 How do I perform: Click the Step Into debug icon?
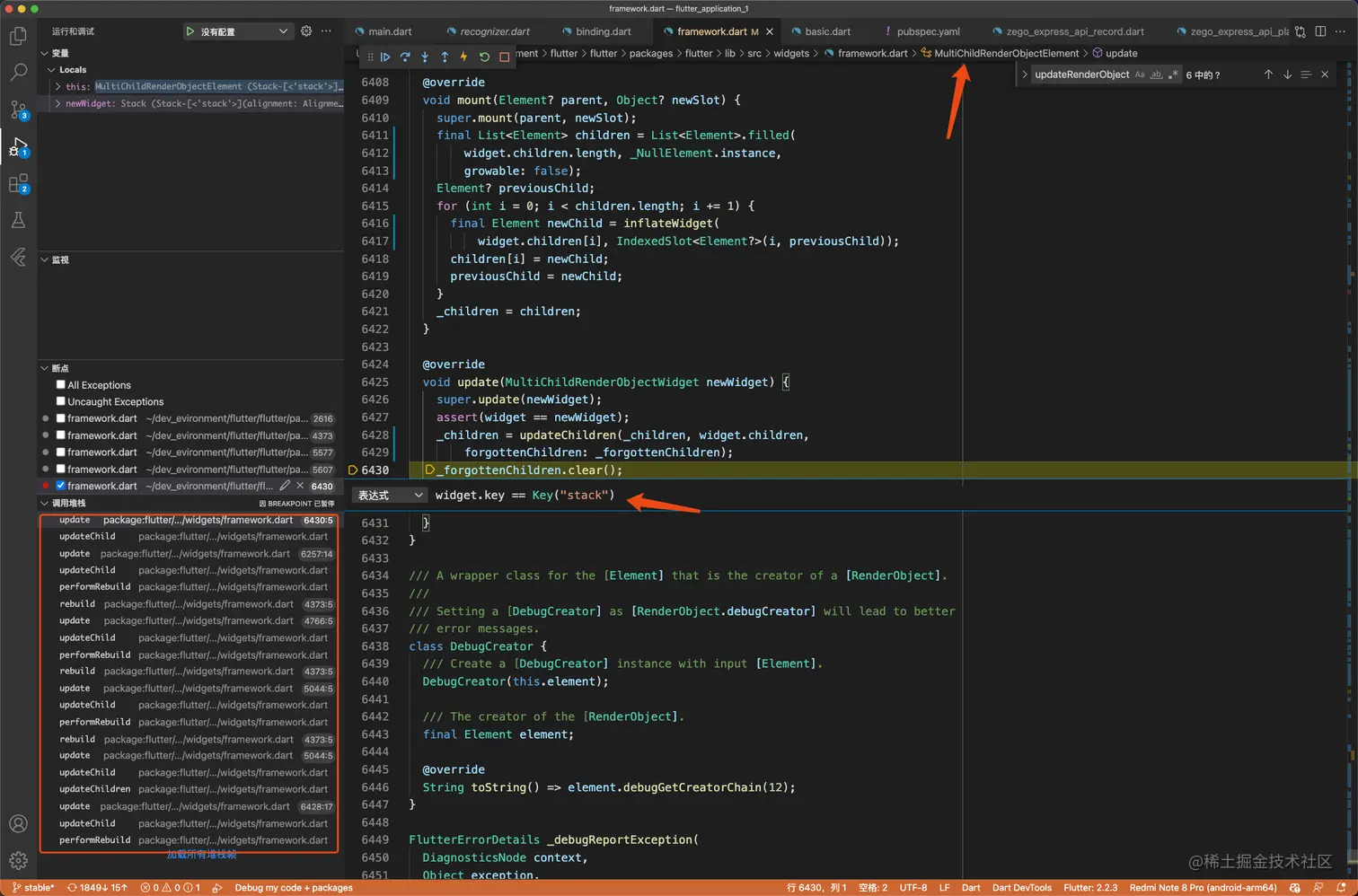click(425, 57)
